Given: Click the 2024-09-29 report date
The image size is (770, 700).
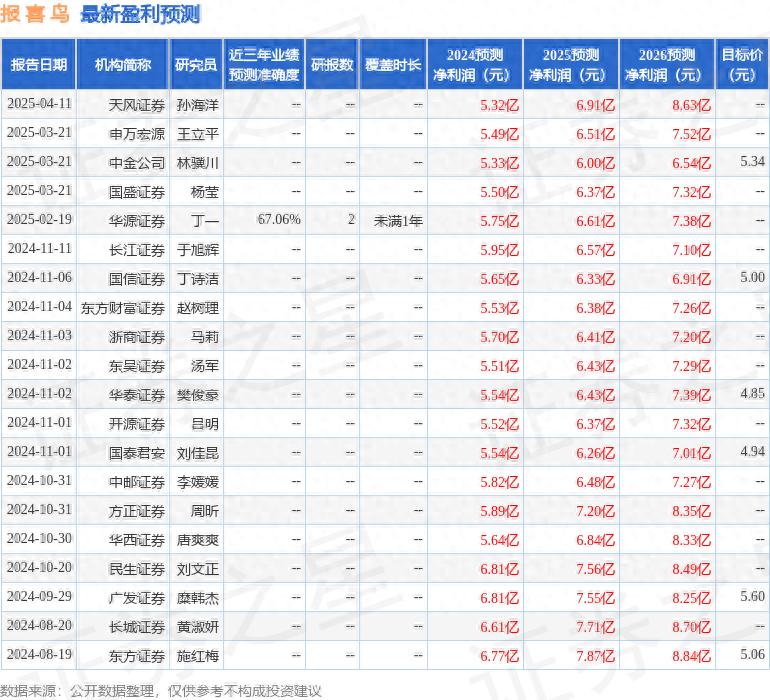Looking at the screenshot, I should point(39,596).
